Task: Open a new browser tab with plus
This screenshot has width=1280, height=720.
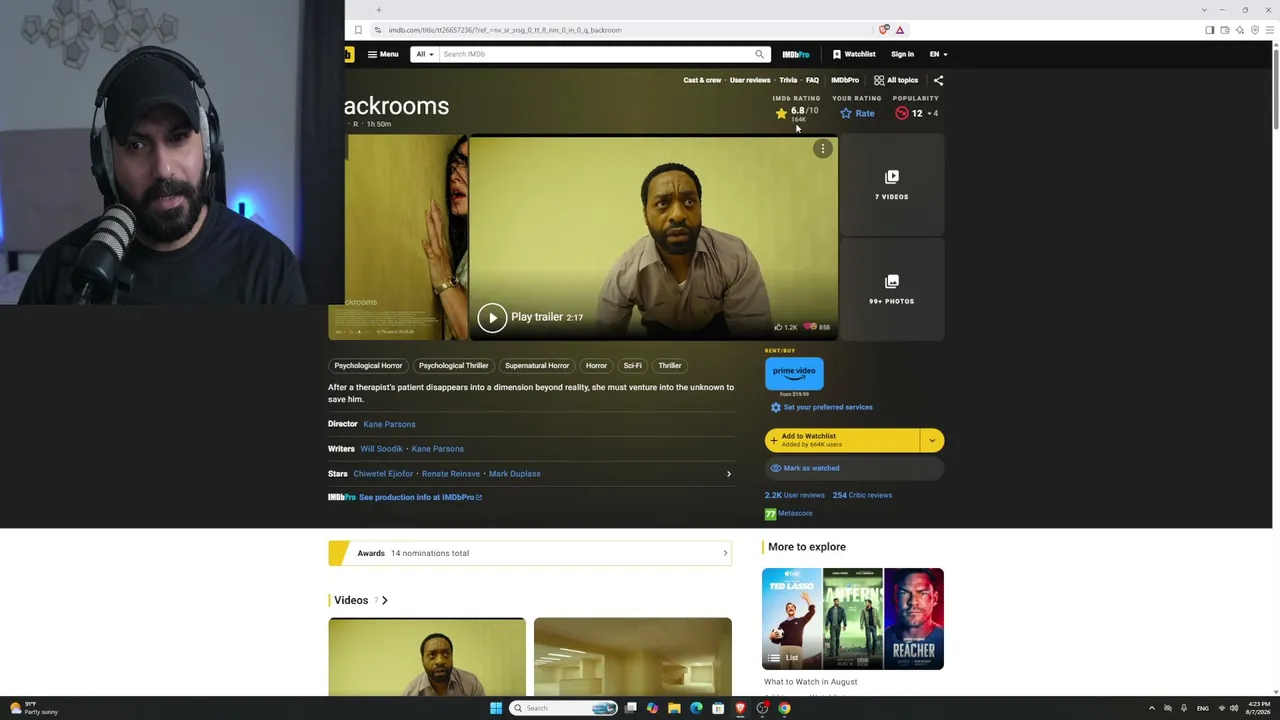Action: pyautogui.click(x=379, y=10)
